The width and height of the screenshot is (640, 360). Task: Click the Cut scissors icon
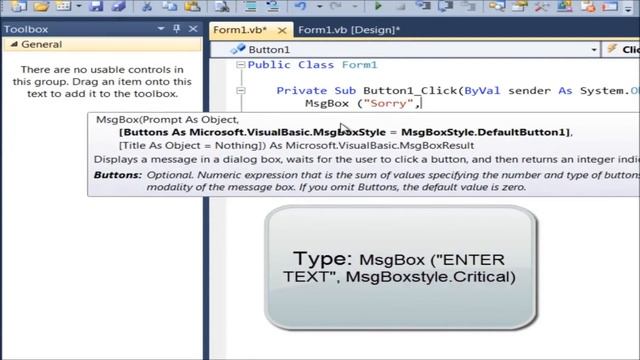tap(147, 6)
